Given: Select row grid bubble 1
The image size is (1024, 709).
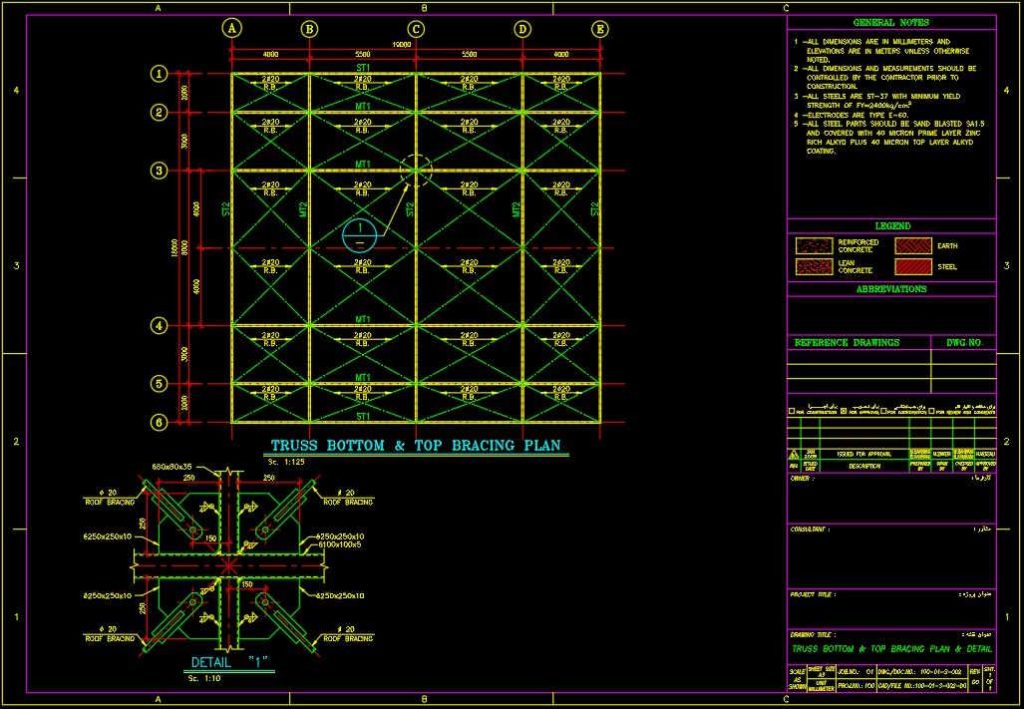Looking at the screenshot, I should click(x=158, y=73).
